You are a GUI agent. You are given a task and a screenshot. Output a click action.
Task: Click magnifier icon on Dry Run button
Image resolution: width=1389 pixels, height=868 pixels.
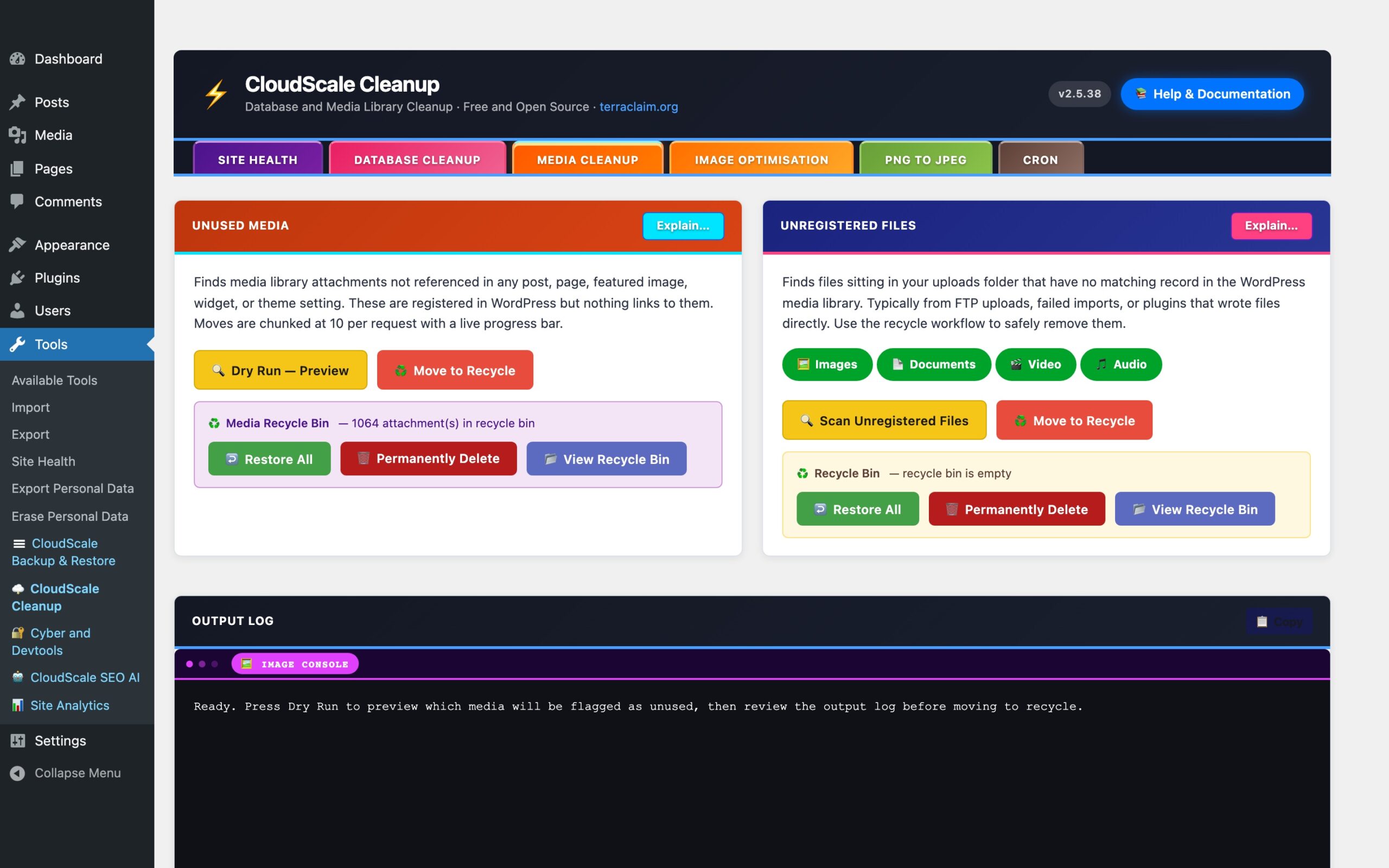coord(218,371)
